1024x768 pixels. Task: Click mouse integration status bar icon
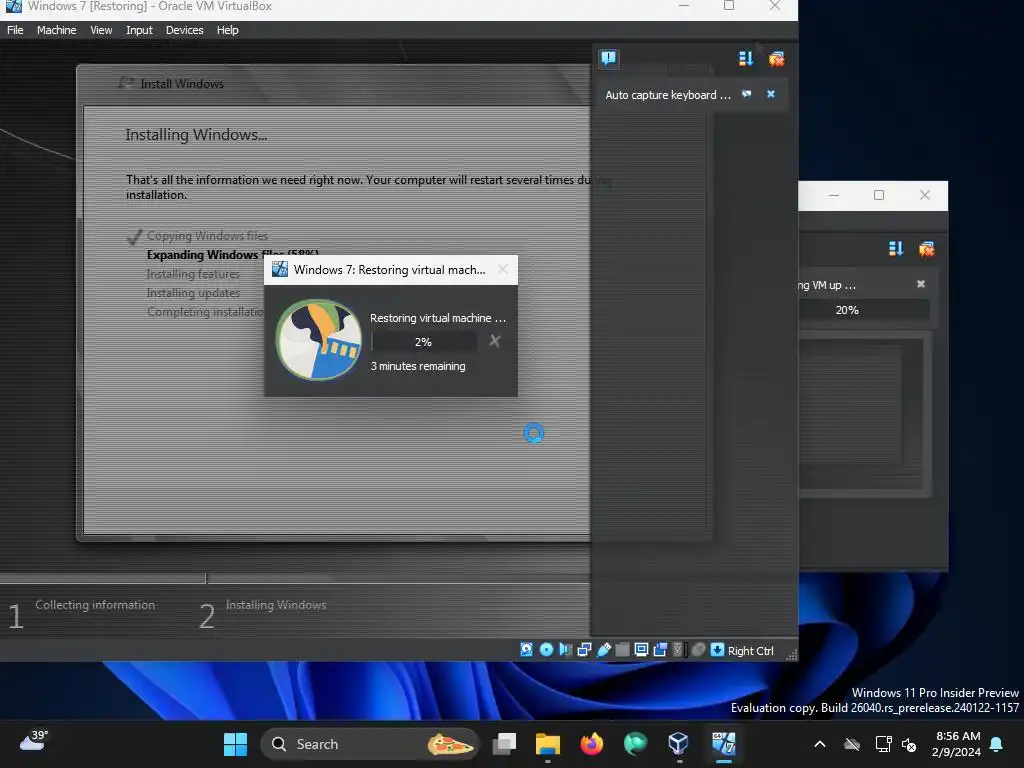[699, 649]
